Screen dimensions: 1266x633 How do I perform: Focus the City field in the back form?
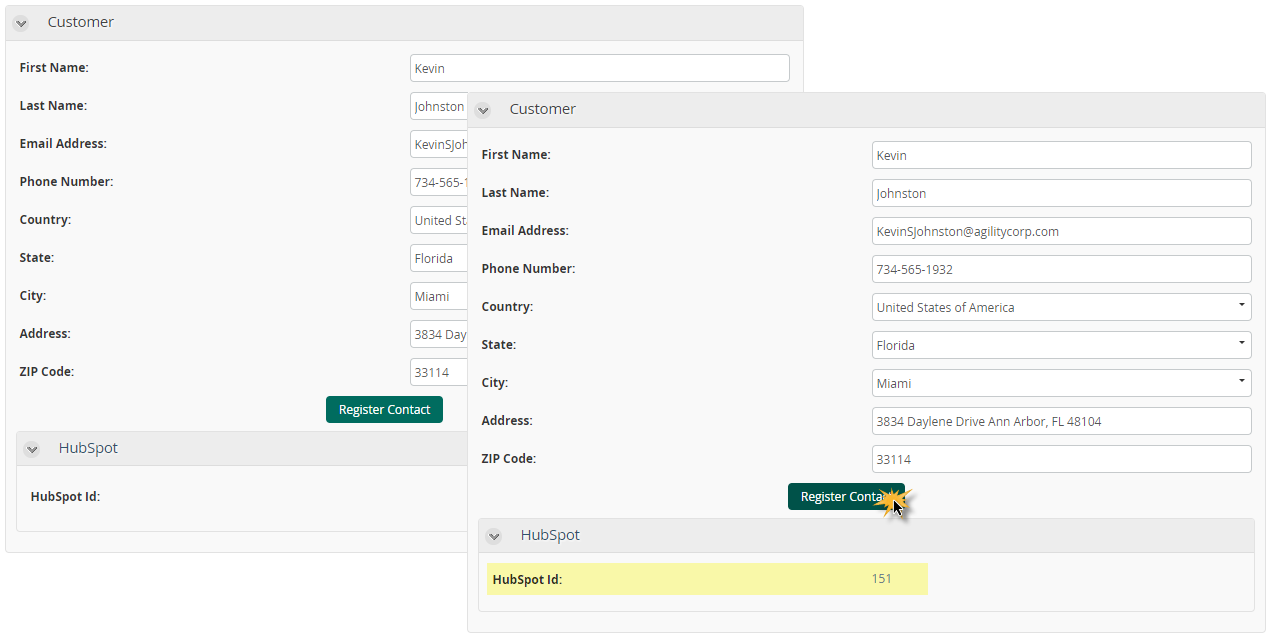click(x=439, y=296)
